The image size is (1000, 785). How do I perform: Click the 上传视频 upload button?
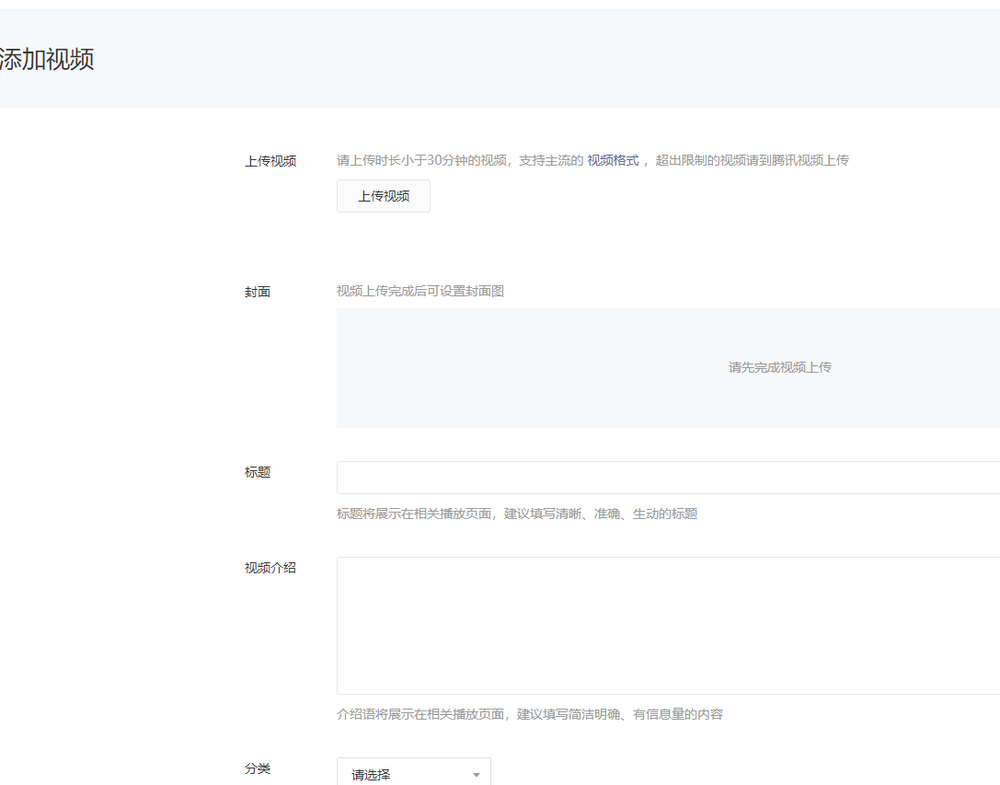click(x=383, y=196)
